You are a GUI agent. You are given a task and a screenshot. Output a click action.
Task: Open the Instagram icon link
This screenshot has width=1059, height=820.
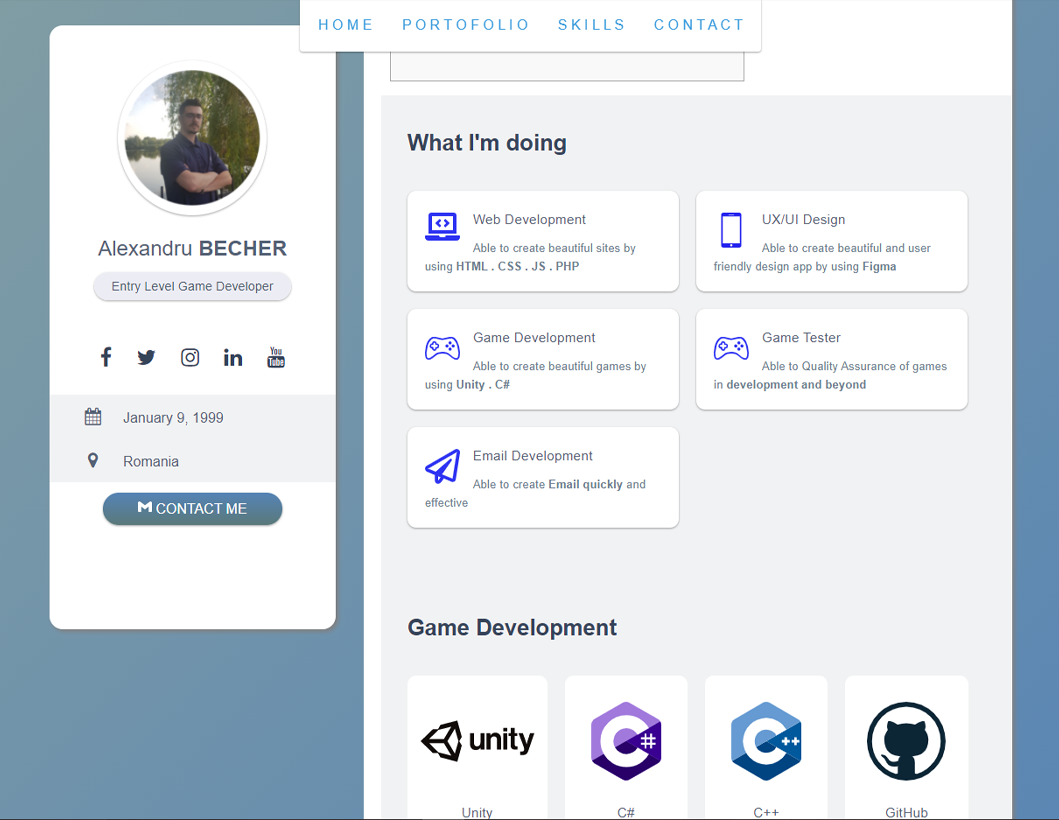[x=190, y=357]
